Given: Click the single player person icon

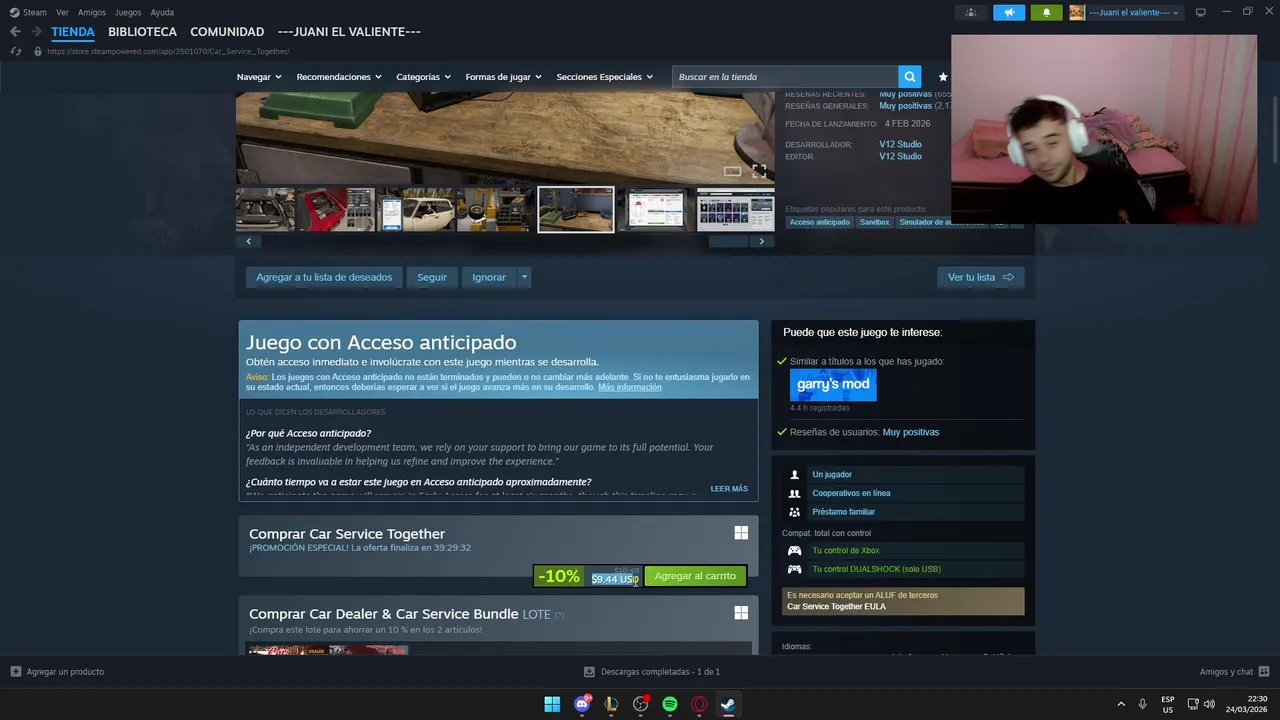Looking at the screenshot, I should click(x=794, y=475).
